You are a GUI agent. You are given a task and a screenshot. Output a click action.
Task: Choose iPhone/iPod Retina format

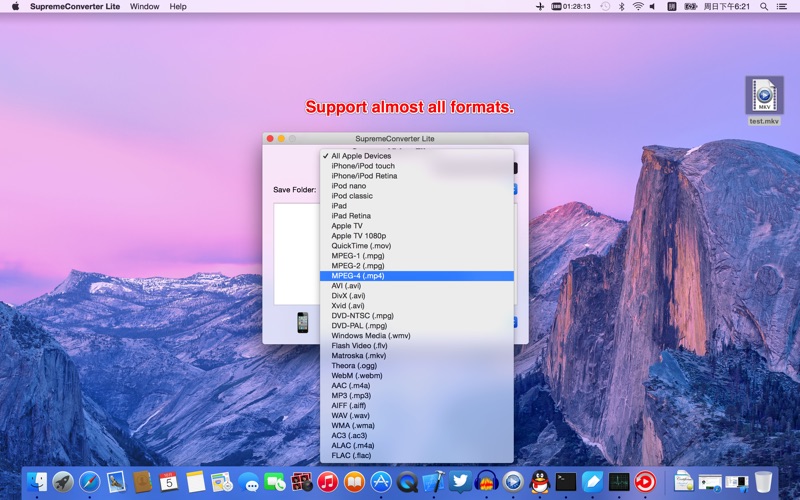tap(416, 176)
